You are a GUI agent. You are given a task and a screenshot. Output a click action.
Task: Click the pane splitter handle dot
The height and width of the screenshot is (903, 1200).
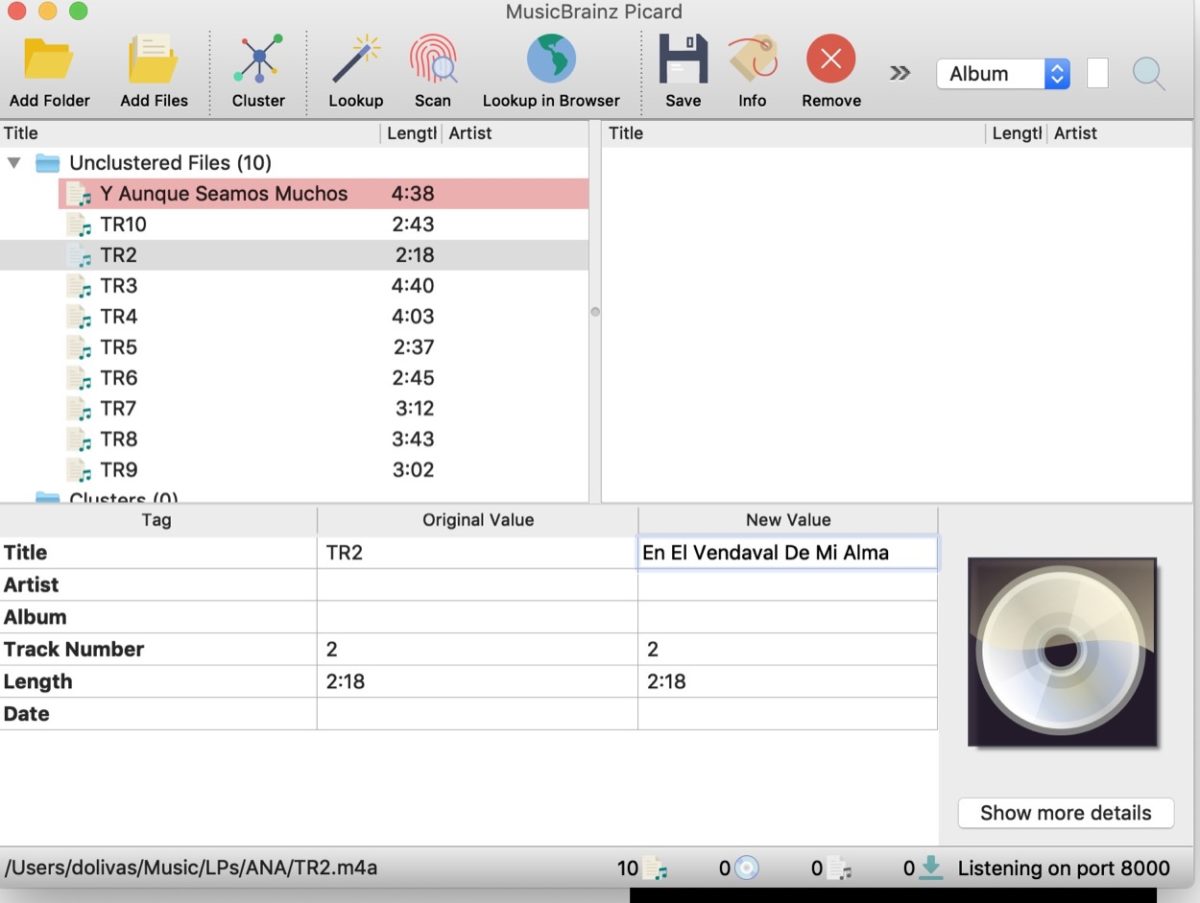[595, 312]
